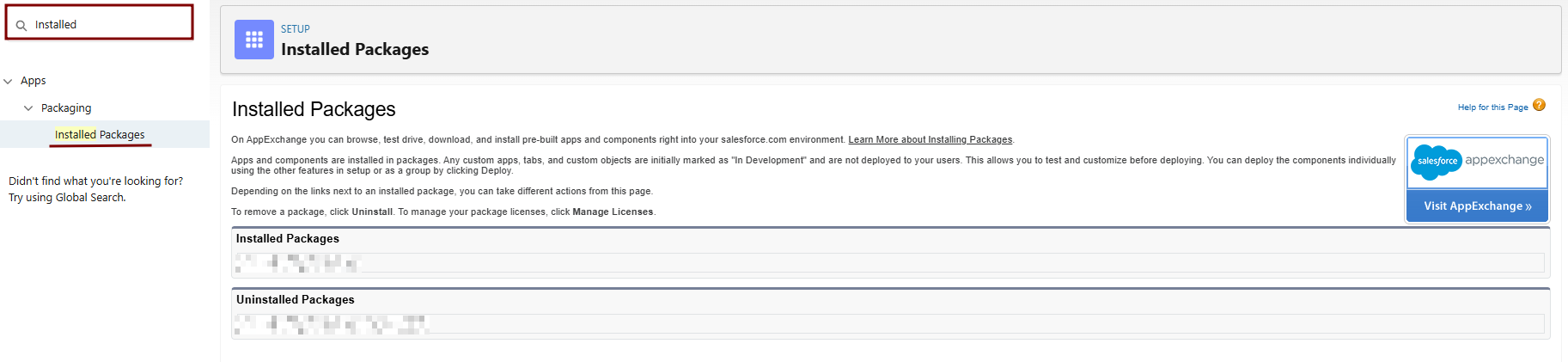Click the orange question mark help icon

[x=1539, y=106]
